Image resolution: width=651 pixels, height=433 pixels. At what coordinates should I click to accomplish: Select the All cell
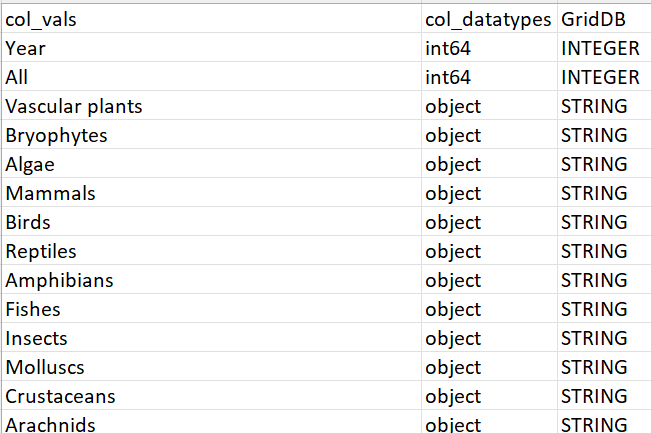tap(17, 77)
